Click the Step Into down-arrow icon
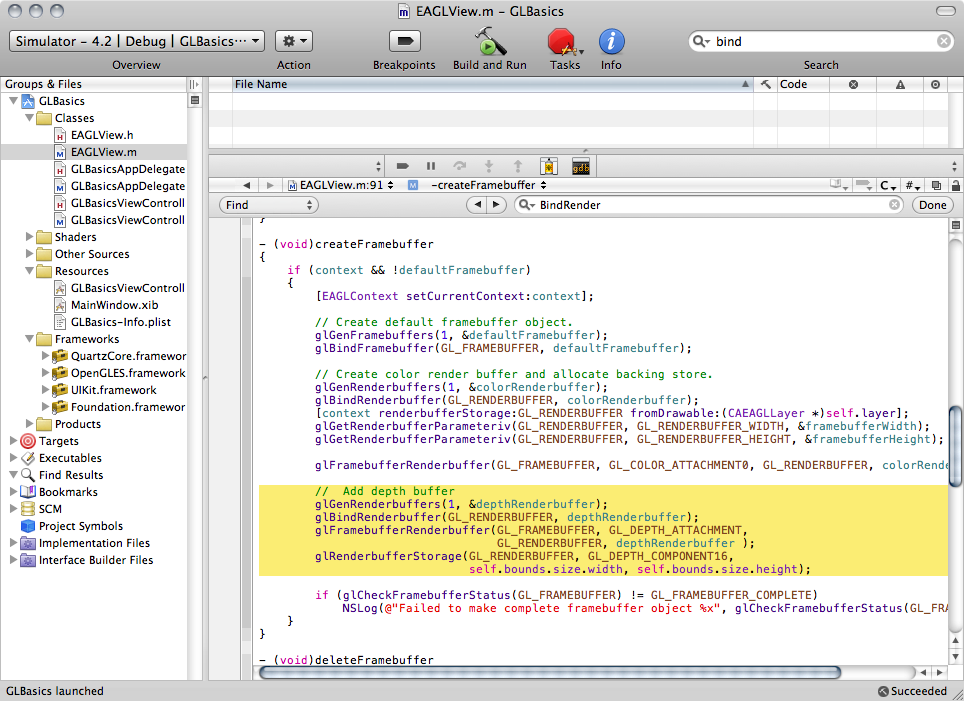The image size is (964, 701). coord(489,166)
